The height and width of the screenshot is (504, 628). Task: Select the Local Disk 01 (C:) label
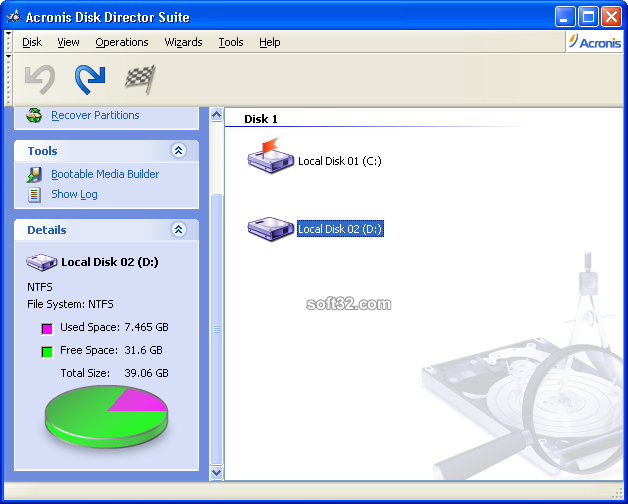click(340, 161)
